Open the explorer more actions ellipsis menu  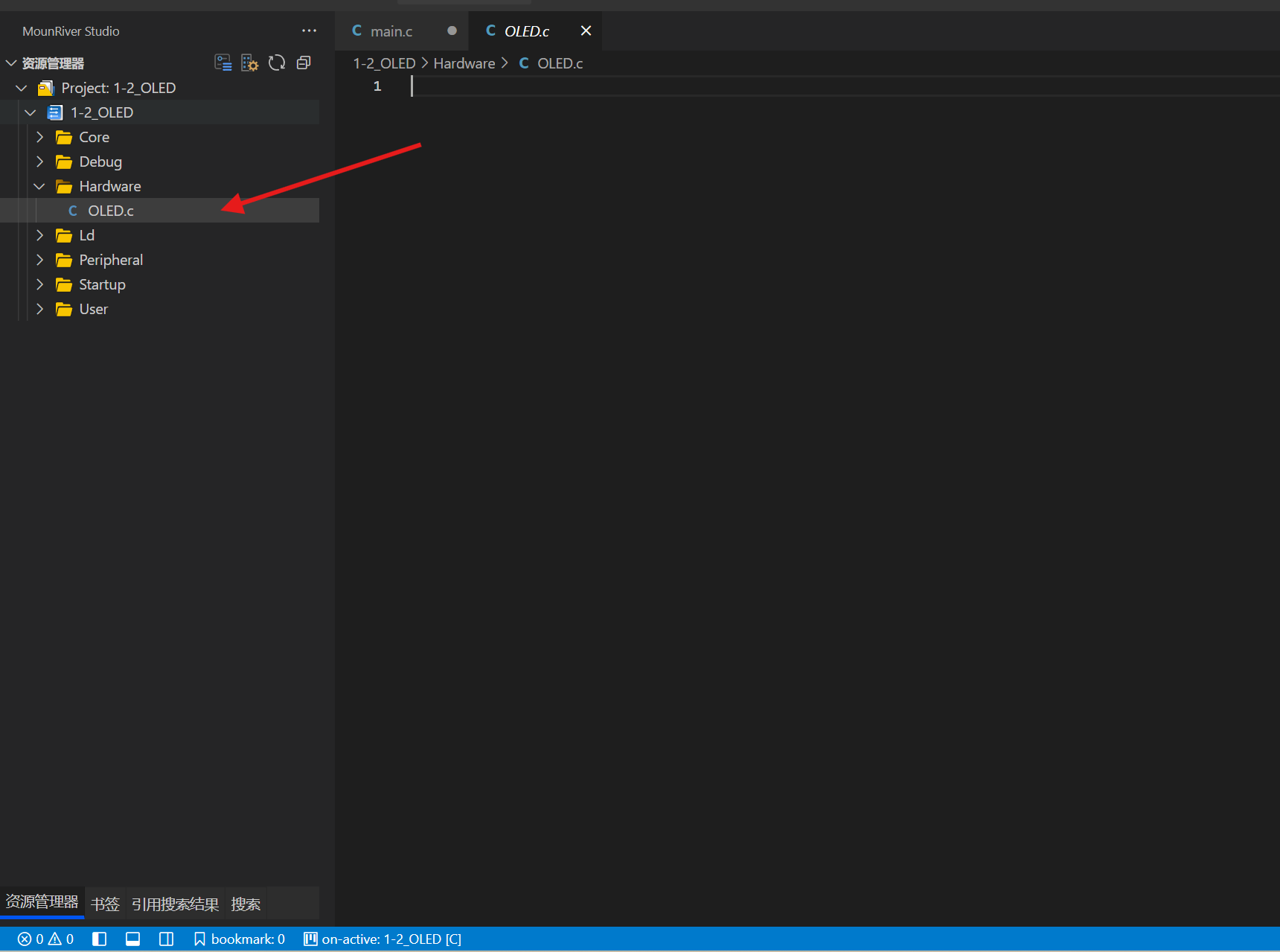click(x=309, y=31)
